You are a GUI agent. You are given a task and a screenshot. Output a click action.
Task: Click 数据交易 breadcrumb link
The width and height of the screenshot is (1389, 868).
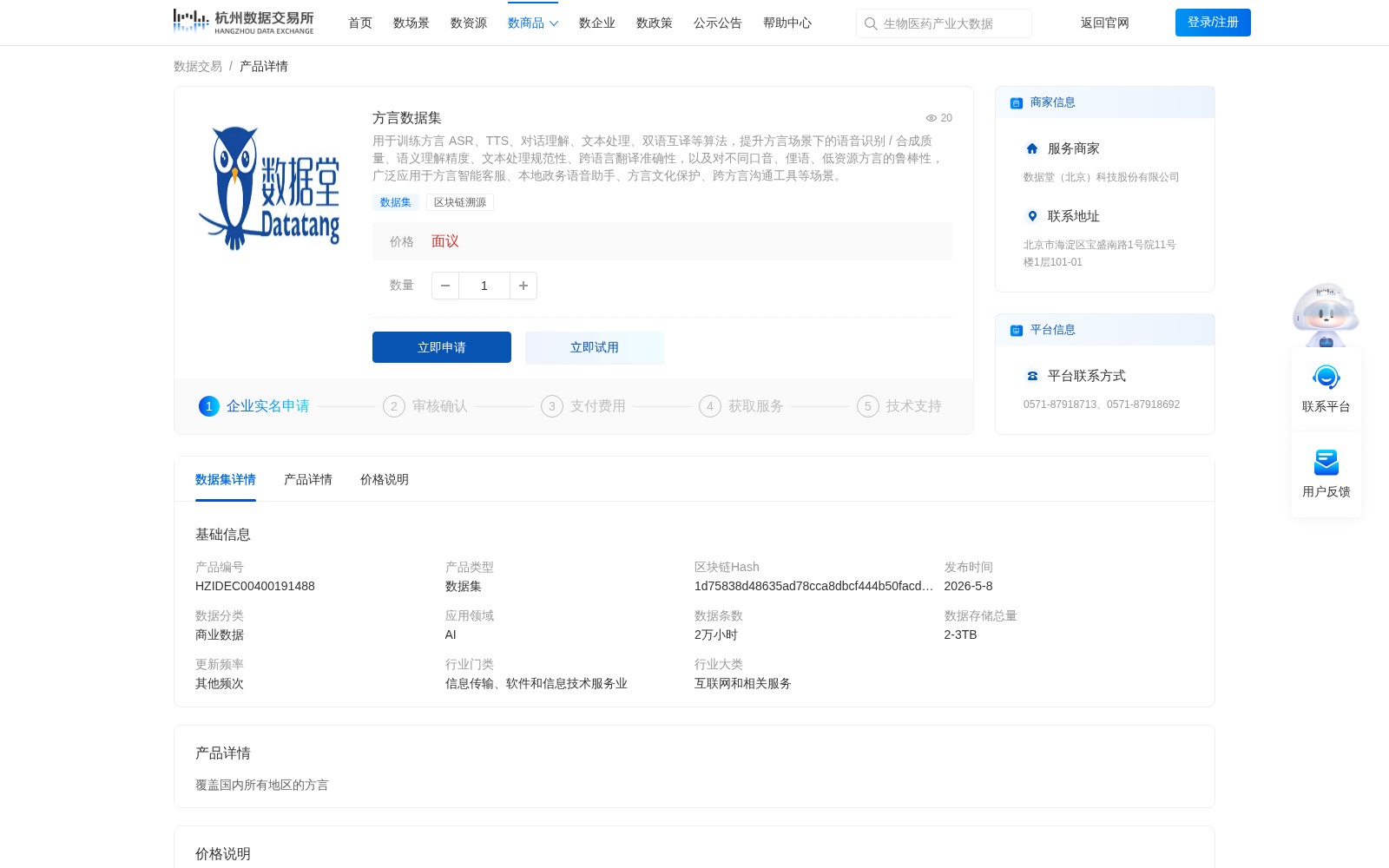point(198,67)
